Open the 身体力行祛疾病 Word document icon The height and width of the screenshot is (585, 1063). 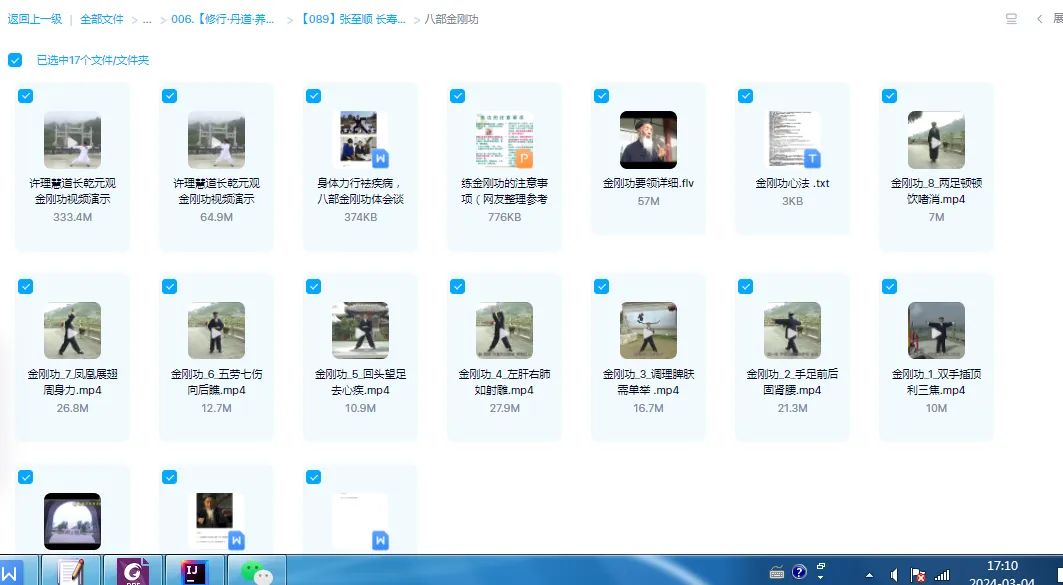pos(361,140)
